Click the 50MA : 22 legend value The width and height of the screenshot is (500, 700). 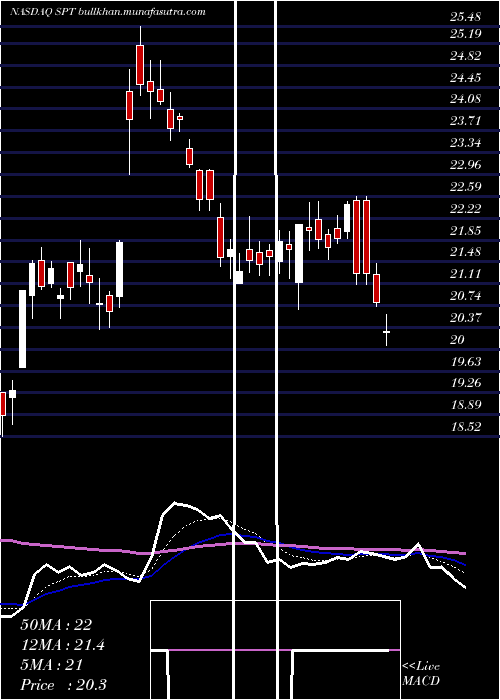coord(56,625)
